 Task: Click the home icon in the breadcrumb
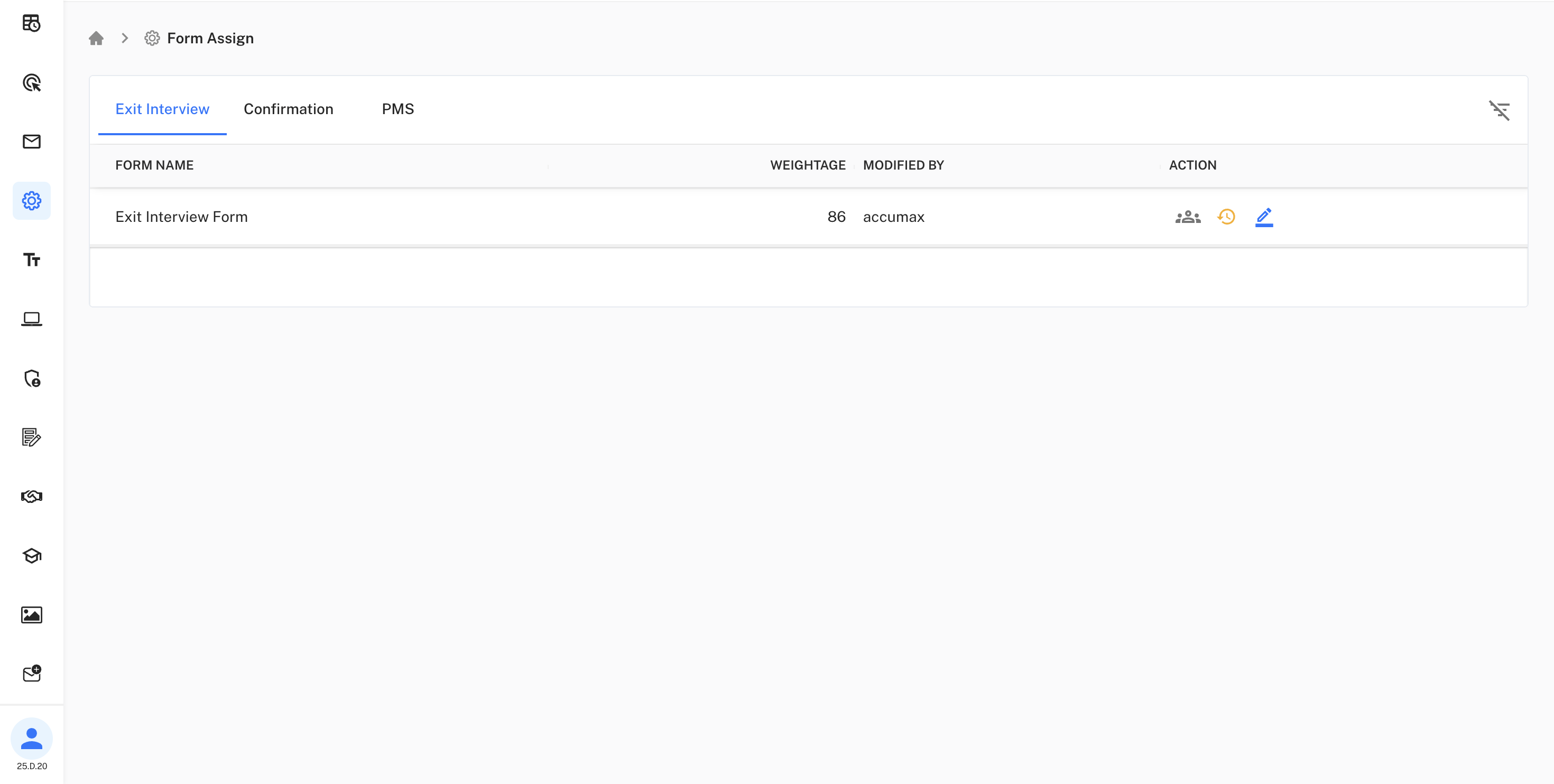97,38
